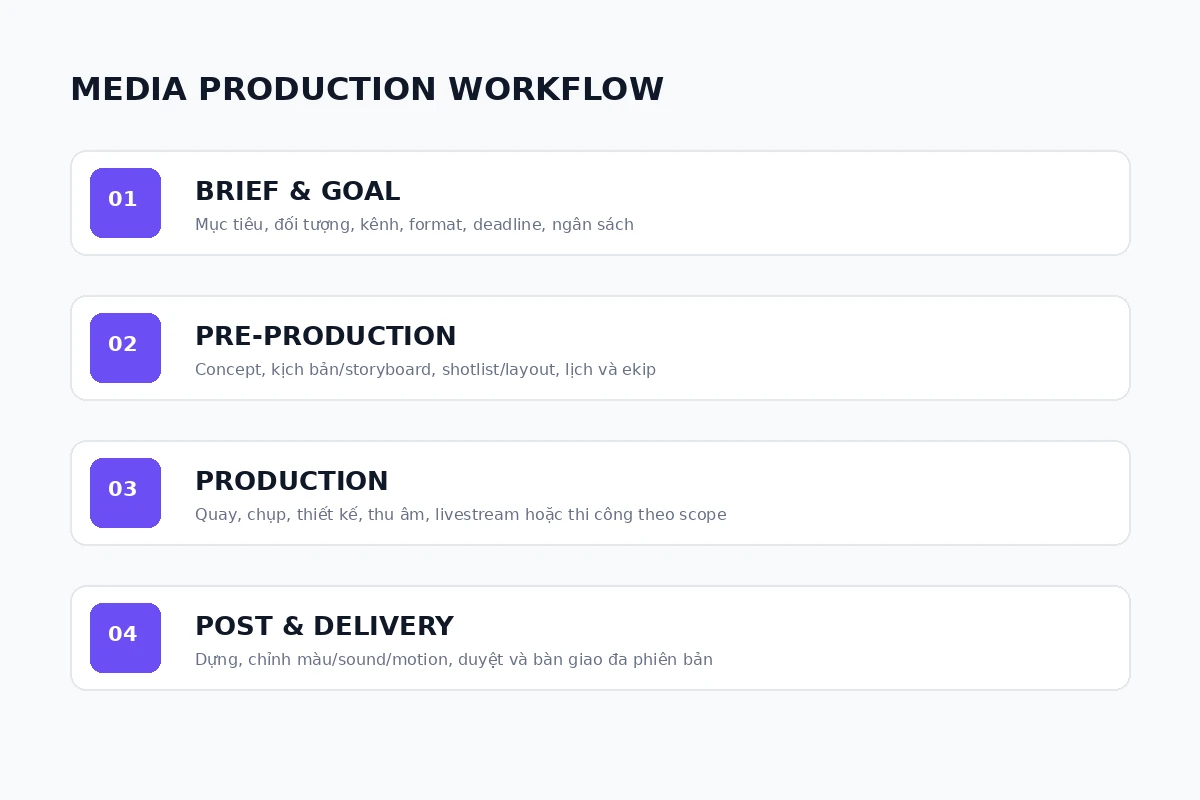Click the purple 03 step badge
This screenshot has height=800, width=1200.
point(125,493)
